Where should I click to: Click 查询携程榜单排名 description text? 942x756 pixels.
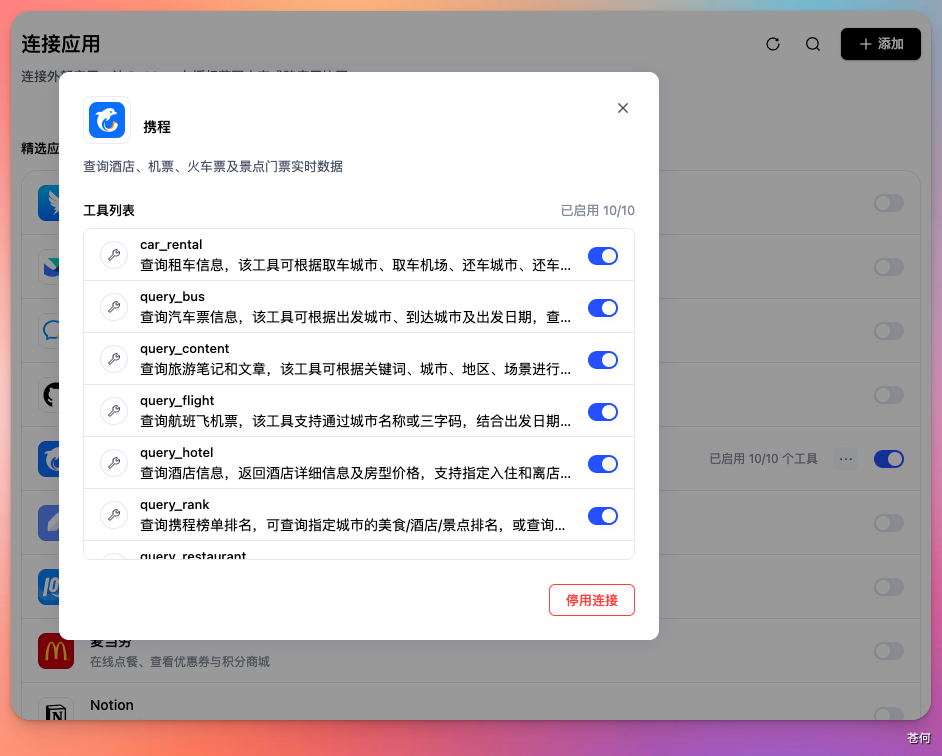(353, 525)
